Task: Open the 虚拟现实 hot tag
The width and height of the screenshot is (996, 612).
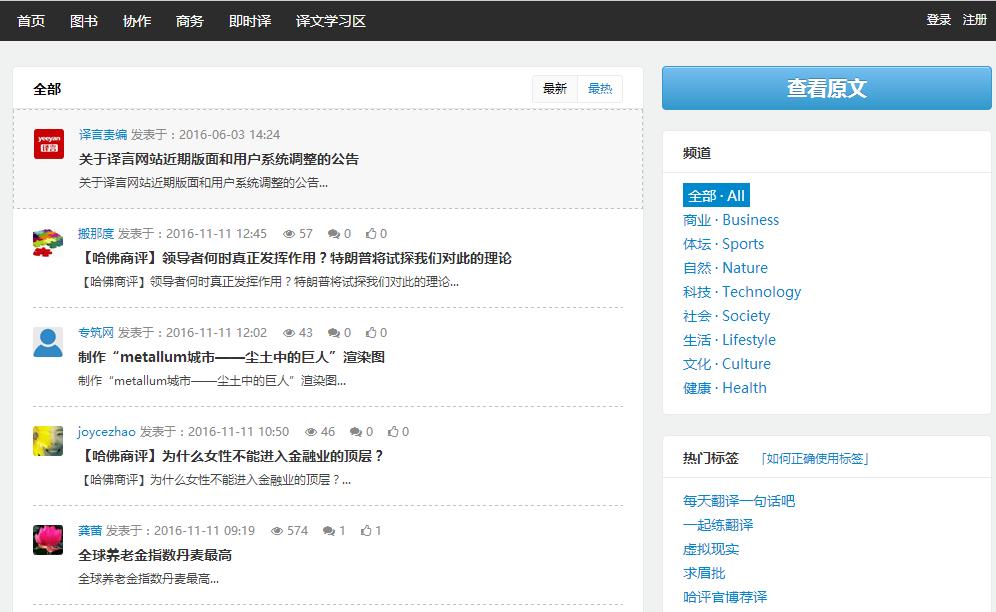Action: 709,548
